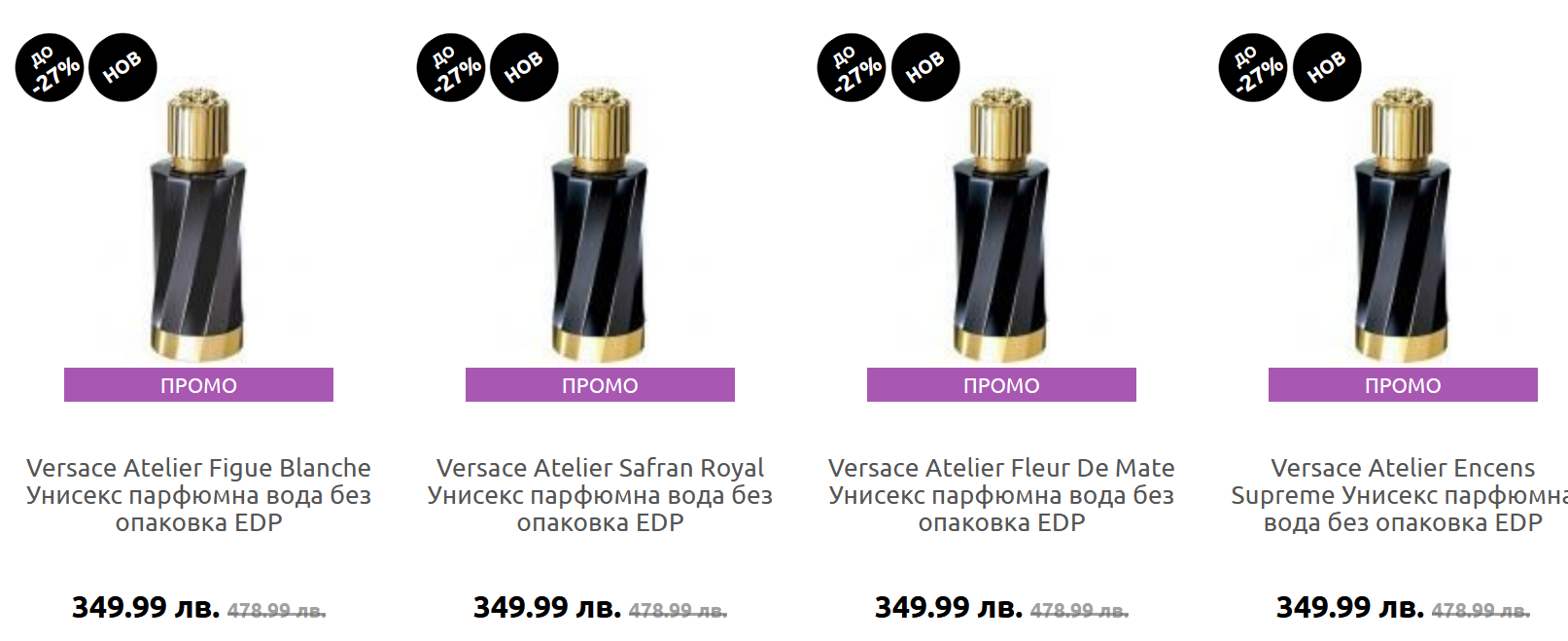Open the Fleur De Mate perfume bottle image
Viewport: 1568px width, 641px height.
[x=1001, y=225]
